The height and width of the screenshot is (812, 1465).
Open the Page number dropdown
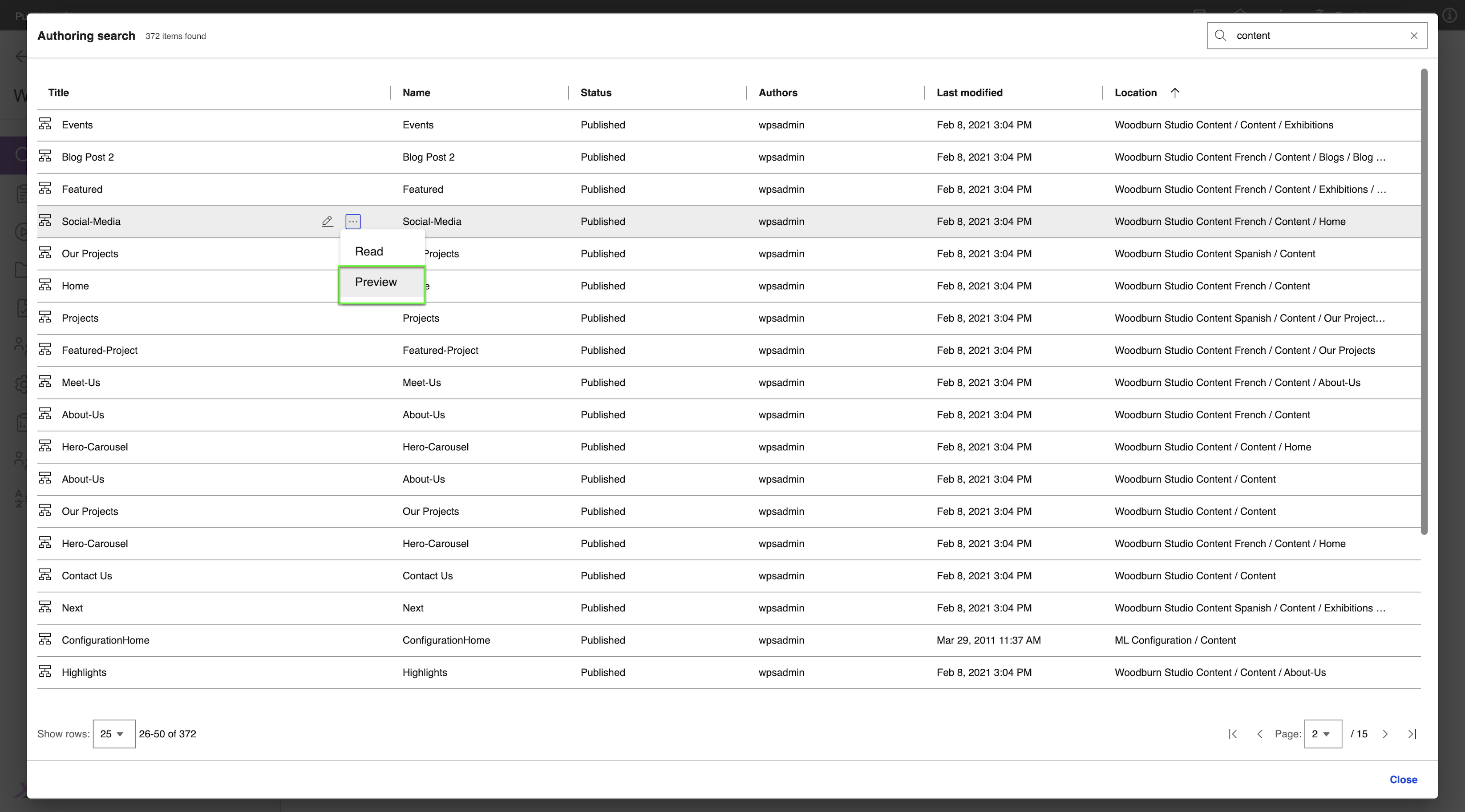pyautogui.click(x=1322, y=734)
